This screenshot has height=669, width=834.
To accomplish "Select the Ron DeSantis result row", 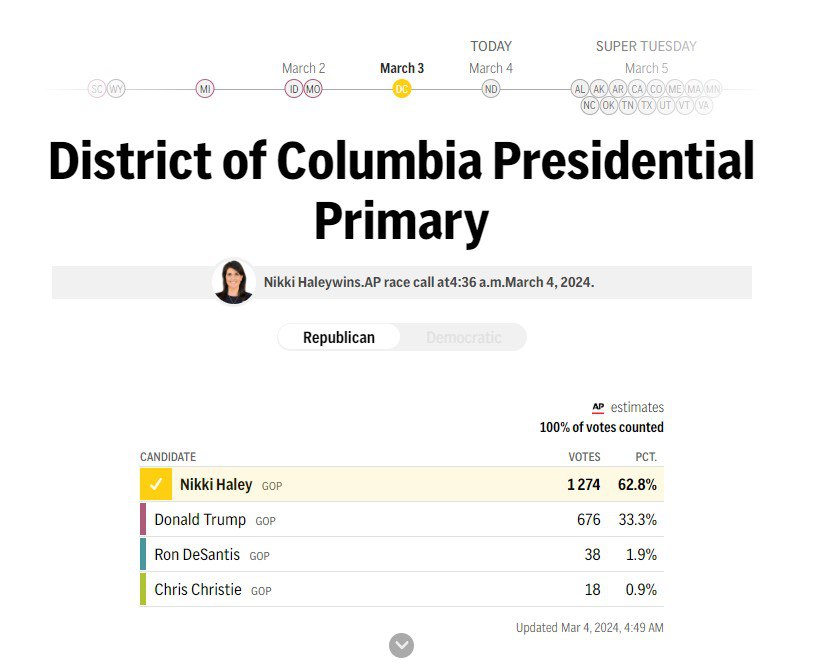I will [x=402, y=554].
